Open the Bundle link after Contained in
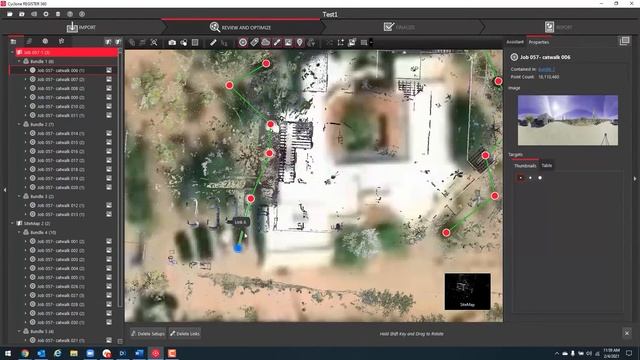The image size is (640, 360). 546,69
